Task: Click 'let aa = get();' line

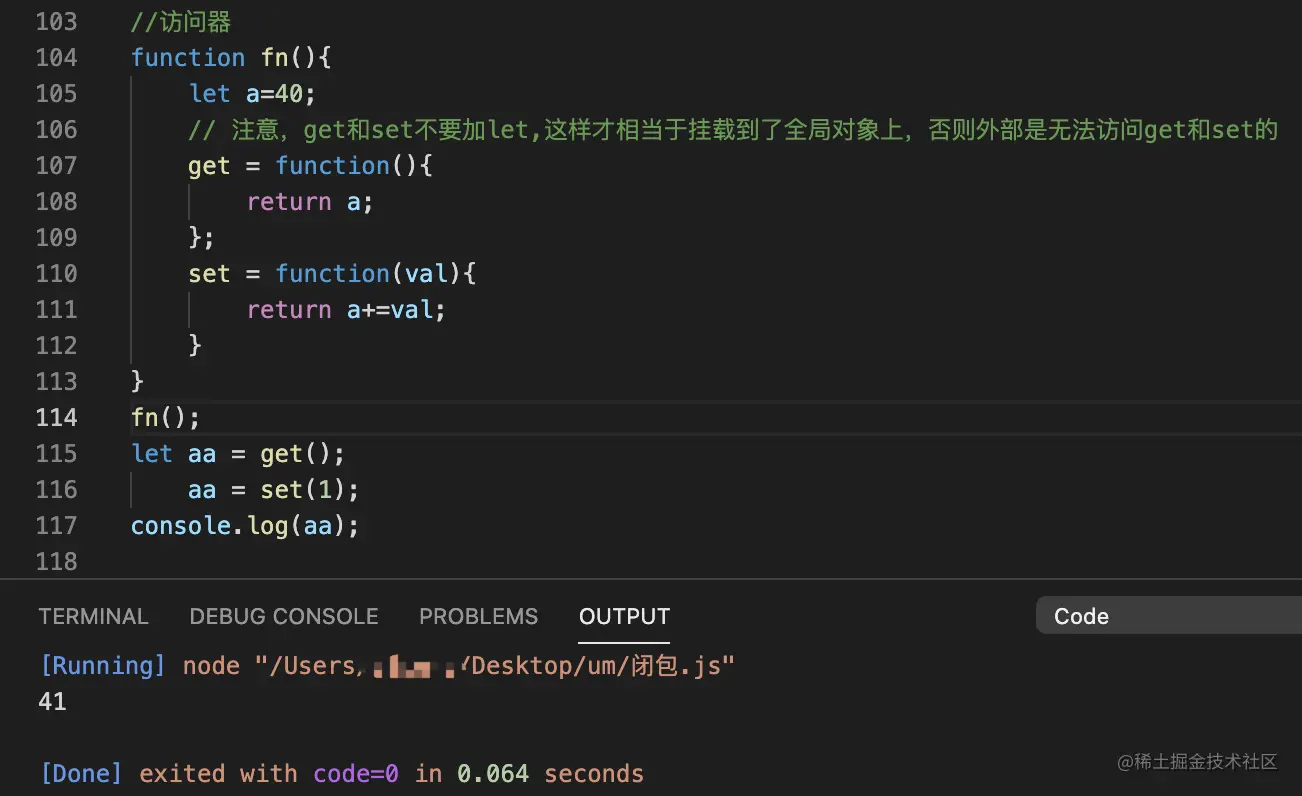Action: pos(238,453)
